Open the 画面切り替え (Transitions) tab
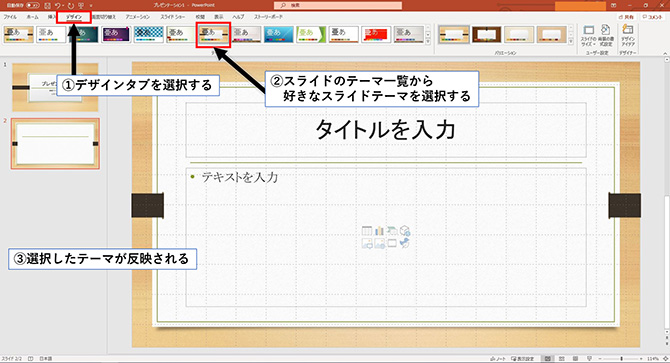This screenshot has height=363, width=670. (104, 17)
